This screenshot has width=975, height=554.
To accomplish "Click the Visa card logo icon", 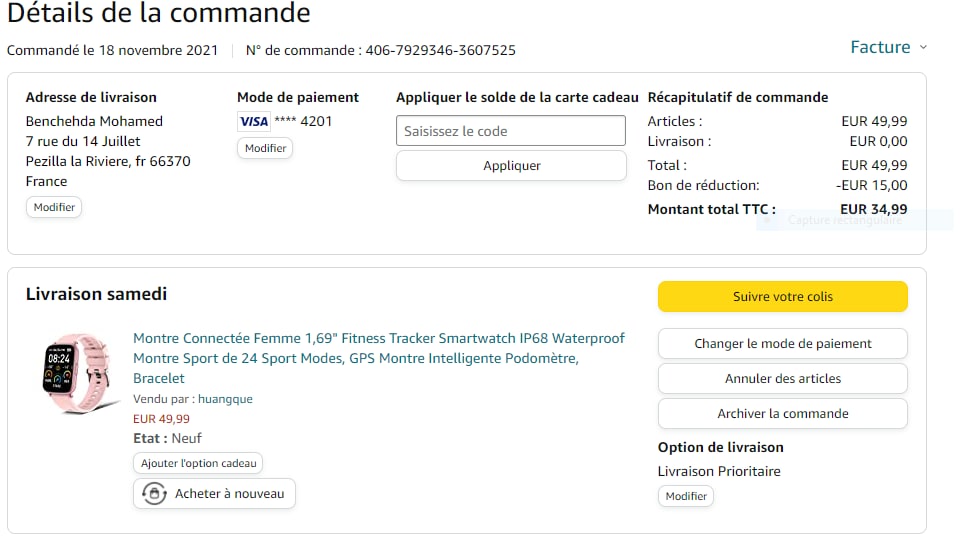I will [254, 121].
